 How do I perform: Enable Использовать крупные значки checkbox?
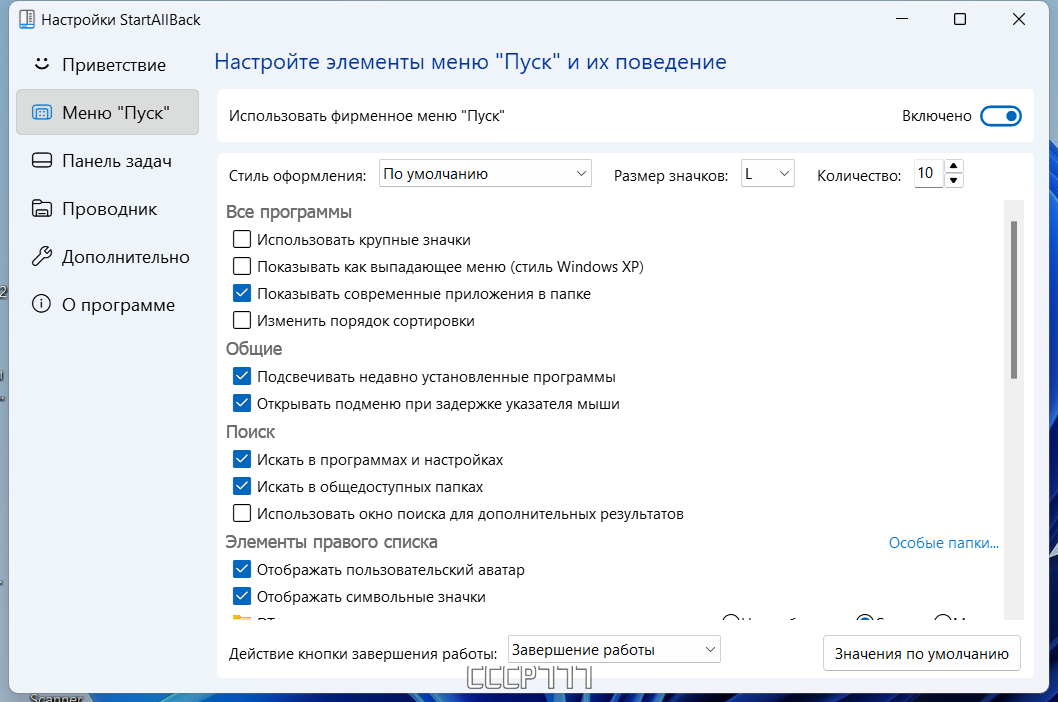(242, 239)
